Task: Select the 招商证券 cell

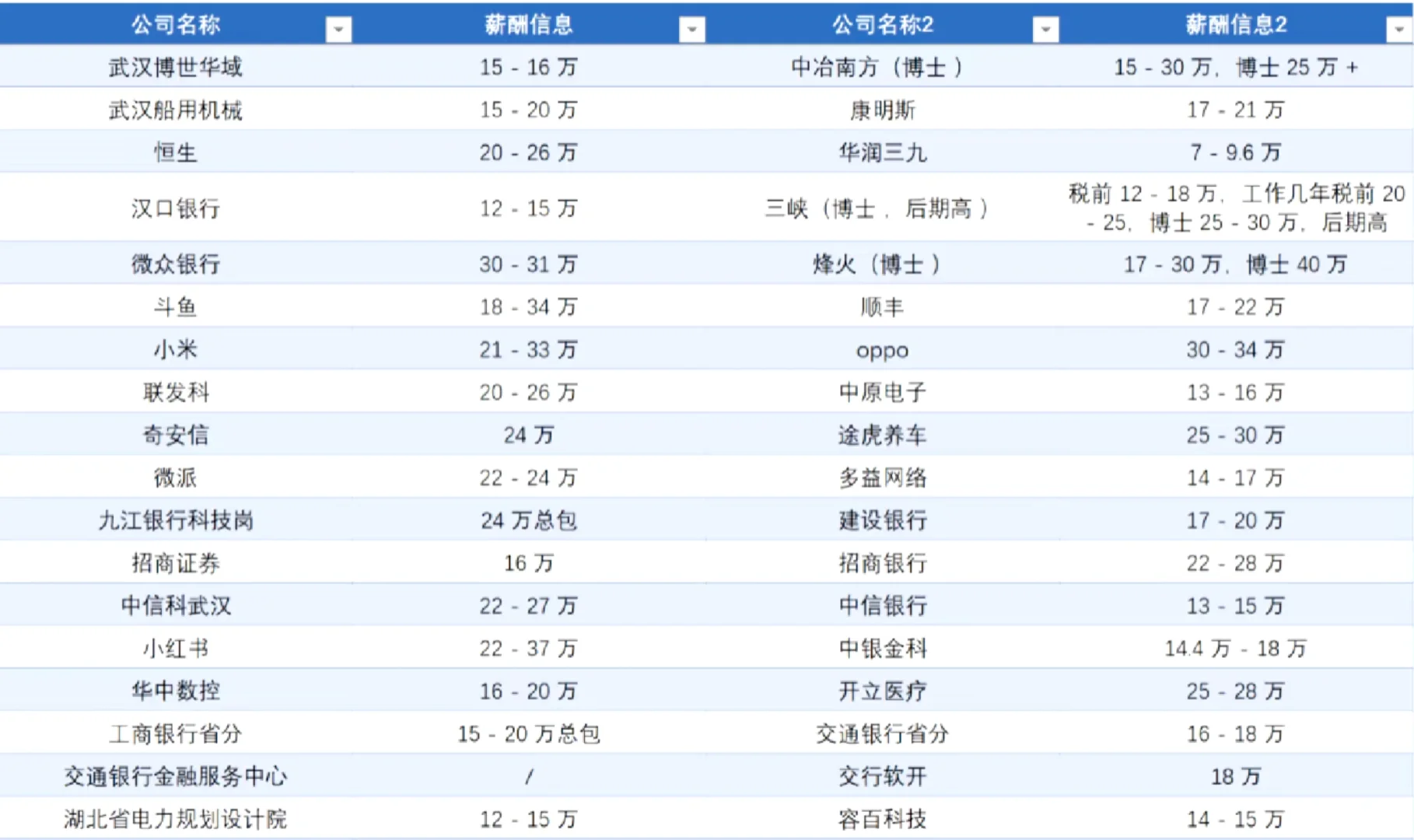Action: (x=176, y=563)
